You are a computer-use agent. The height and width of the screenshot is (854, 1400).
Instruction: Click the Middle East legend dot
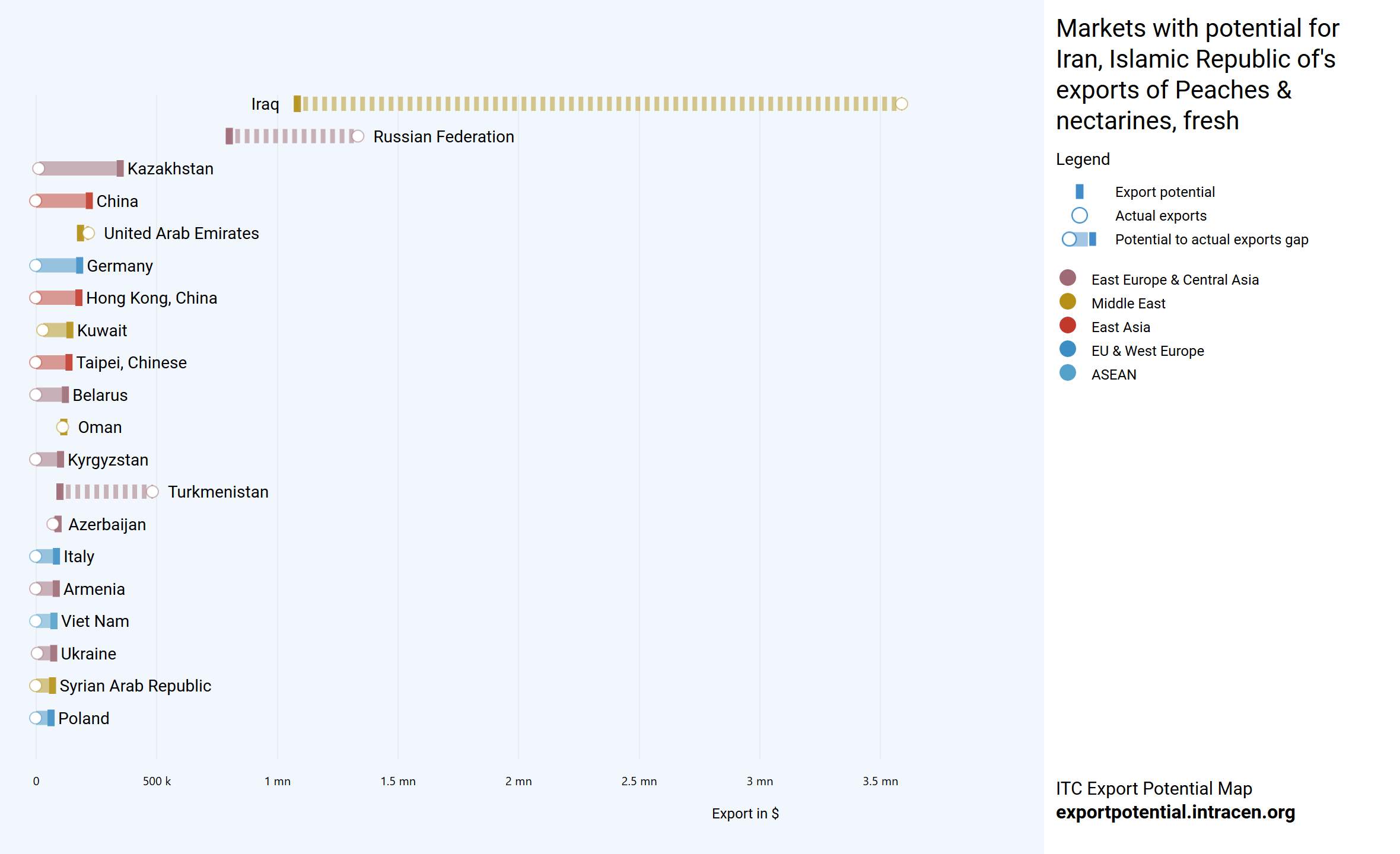pyautogui.click(x=1067, y=302)
